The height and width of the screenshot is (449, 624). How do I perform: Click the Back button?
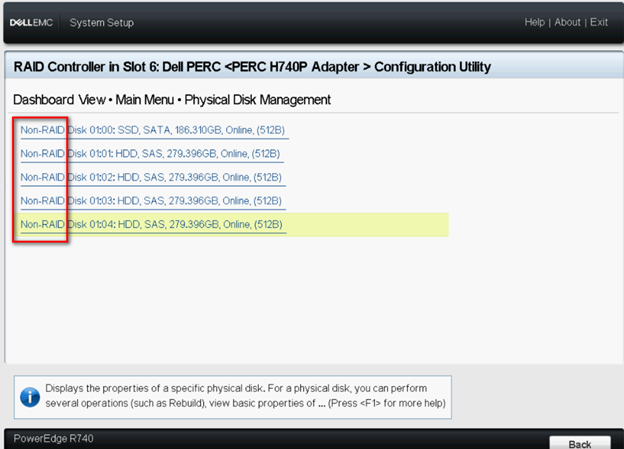tap(580, 443)
